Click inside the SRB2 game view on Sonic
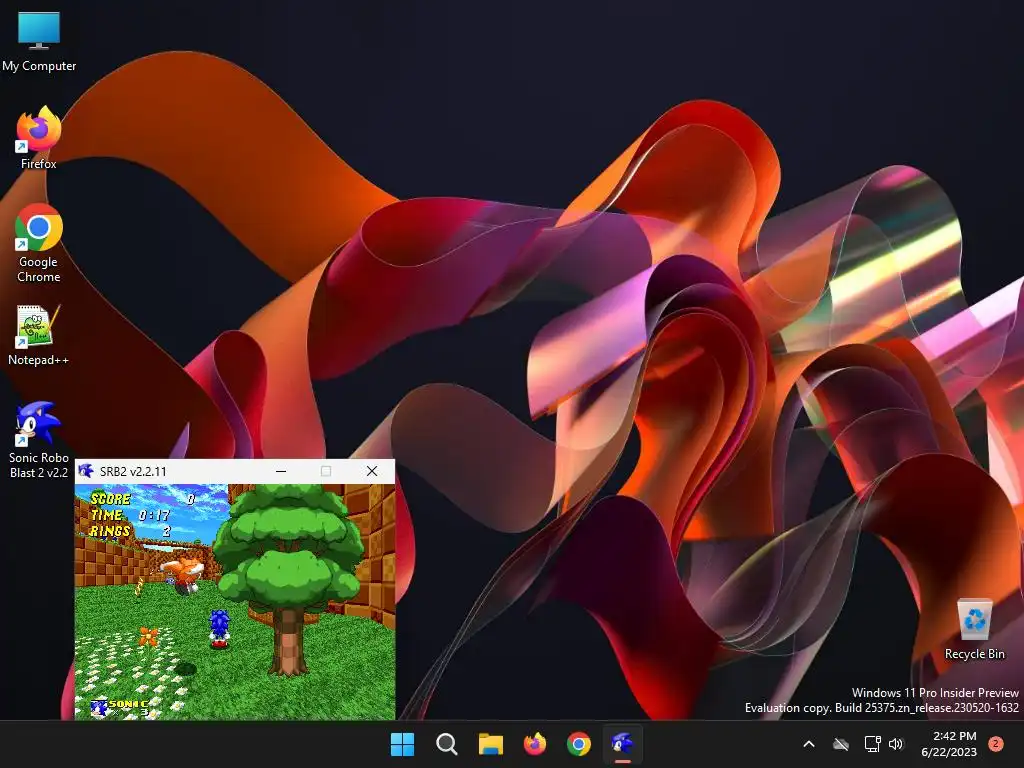Image resolution: width=1024 pixels, height=768 pixels. pyautogui.click(x=219, y=628)
